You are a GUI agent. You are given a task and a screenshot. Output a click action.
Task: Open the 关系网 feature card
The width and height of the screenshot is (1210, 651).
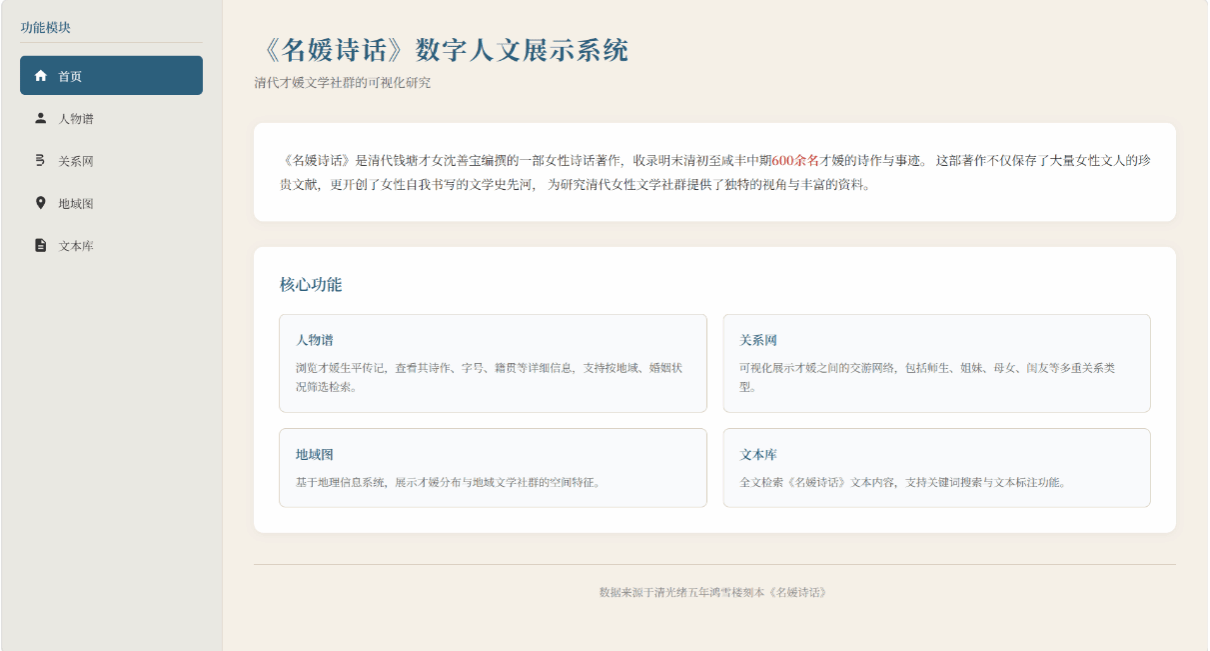937,363
